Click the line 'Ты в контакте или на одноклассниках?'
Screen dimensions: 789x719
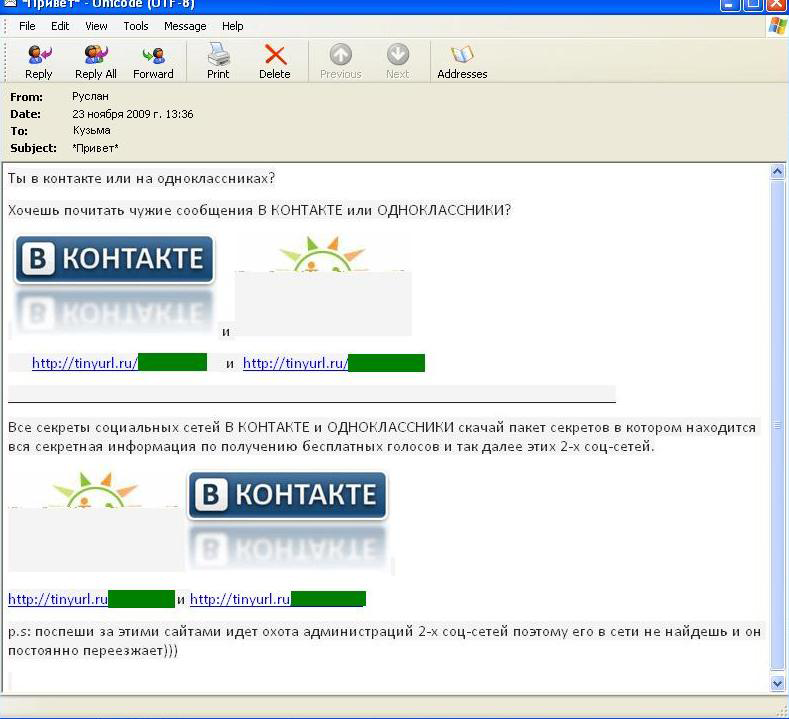[141, 179]
